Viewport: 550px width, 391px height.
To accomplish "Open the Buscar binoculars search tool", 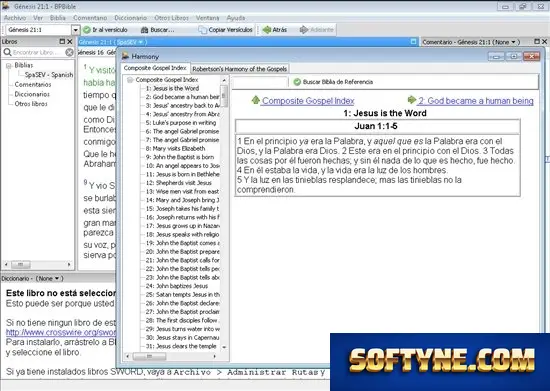I will [144, 30].
